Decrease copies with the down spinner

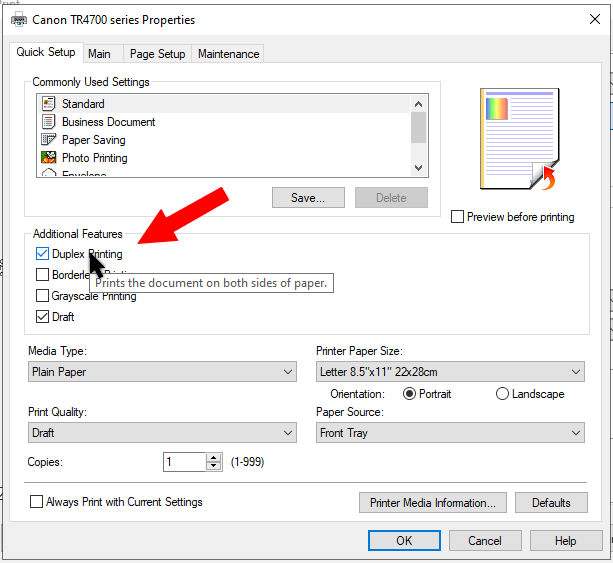point(213,466)
